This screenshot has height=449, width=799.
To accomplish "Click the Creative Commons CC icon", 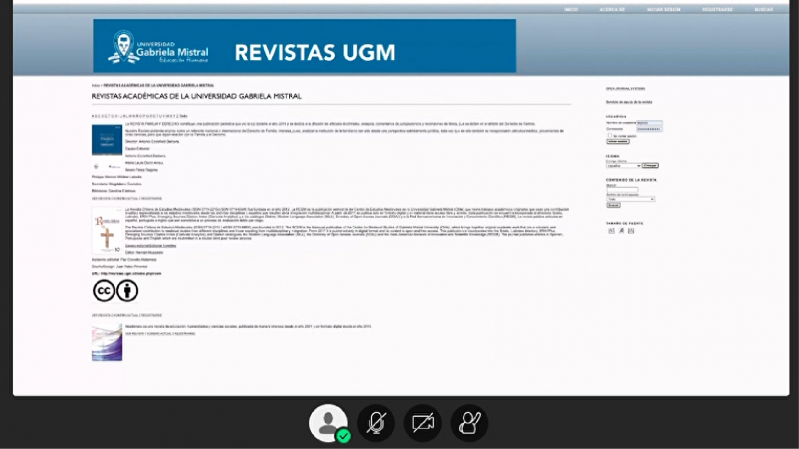I will pyautogui.click(x=104, y=290).
